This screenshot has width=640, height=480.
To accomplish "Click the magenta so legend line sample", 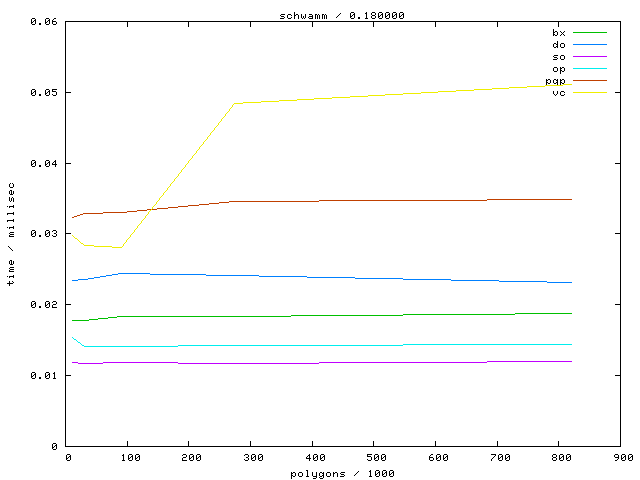I will [x=590, y=57].
